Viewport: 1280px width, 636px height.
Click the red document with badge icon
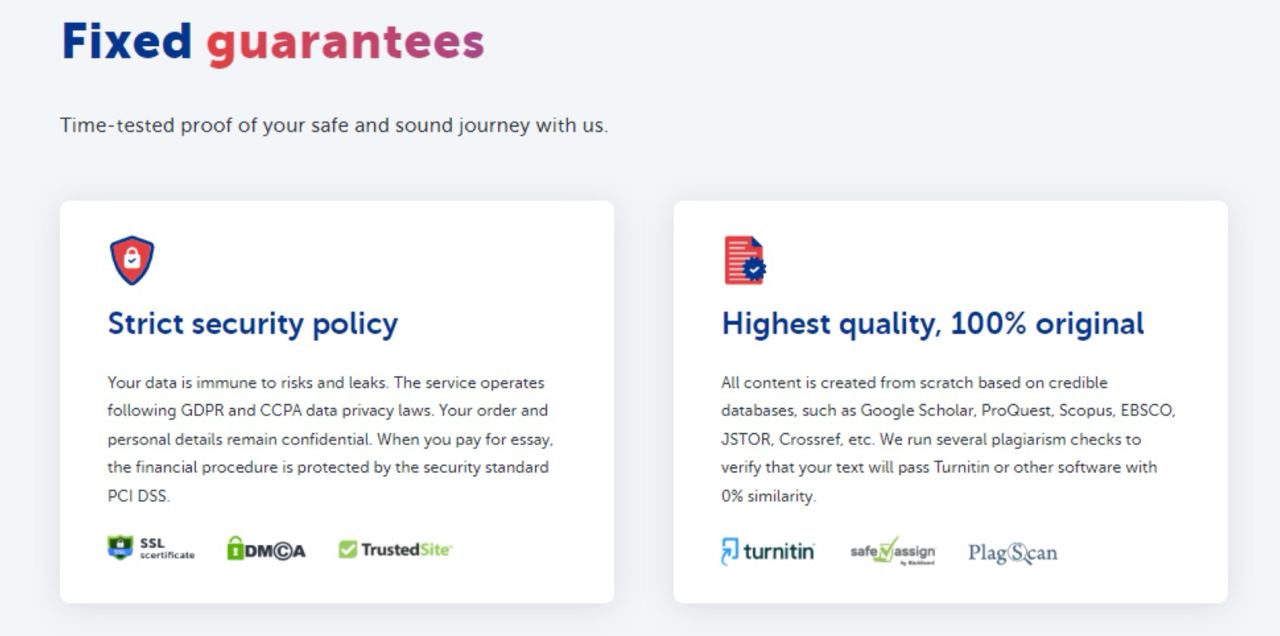tap(745, 260)
